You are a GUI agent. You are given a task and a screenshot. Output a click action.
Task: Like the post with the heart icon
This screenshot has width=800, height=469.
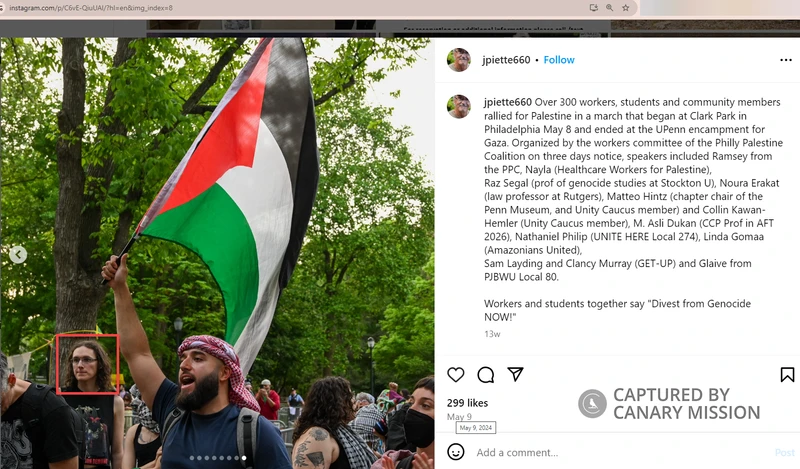456,375
